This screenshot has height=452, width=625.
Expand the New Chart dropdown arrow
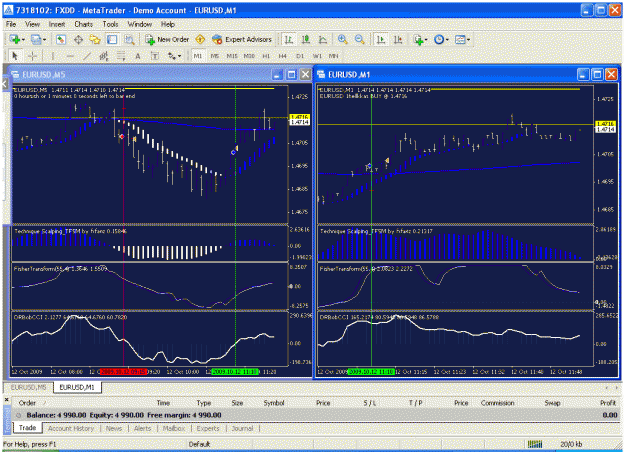pyautogui.click(x=23, y=40)
